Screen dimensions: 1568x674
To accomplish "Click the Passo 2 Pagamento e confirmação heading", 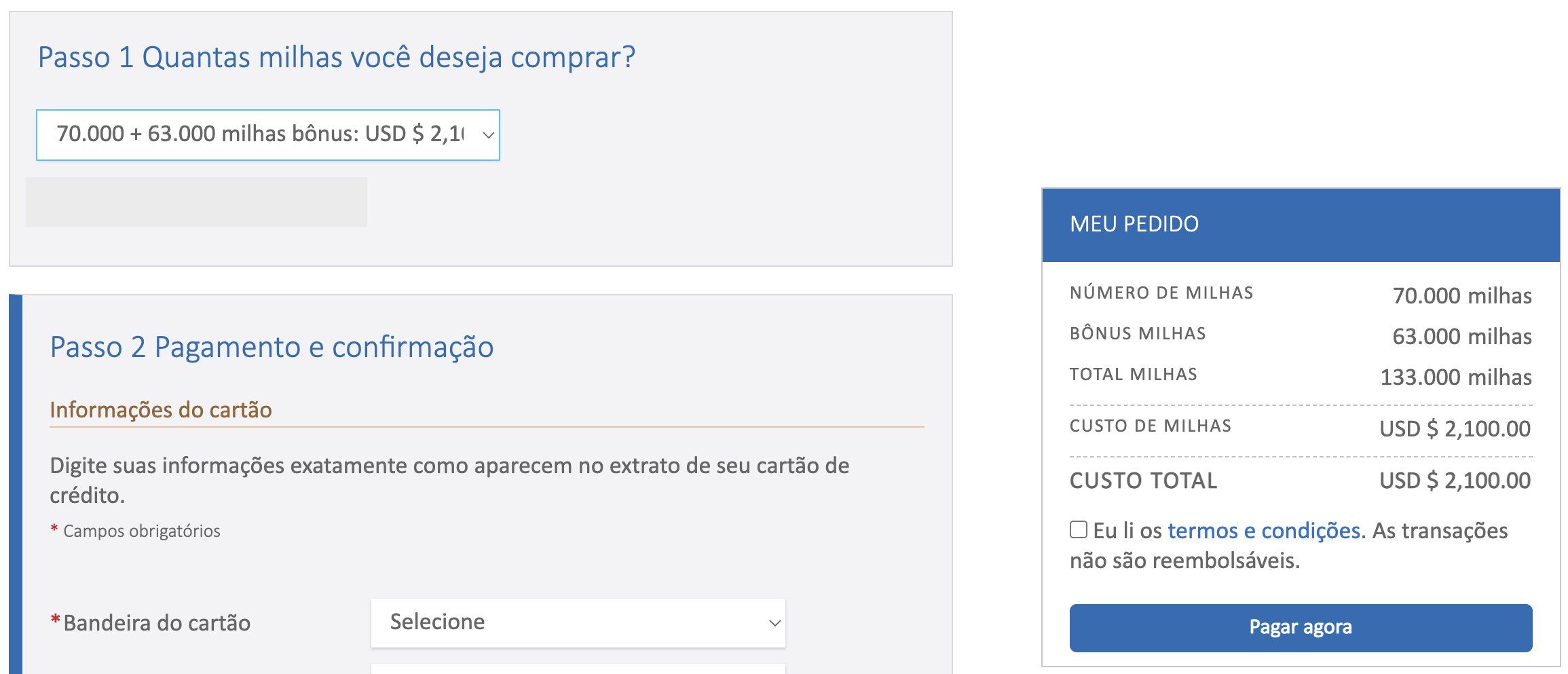I will [x=272, y=347].
